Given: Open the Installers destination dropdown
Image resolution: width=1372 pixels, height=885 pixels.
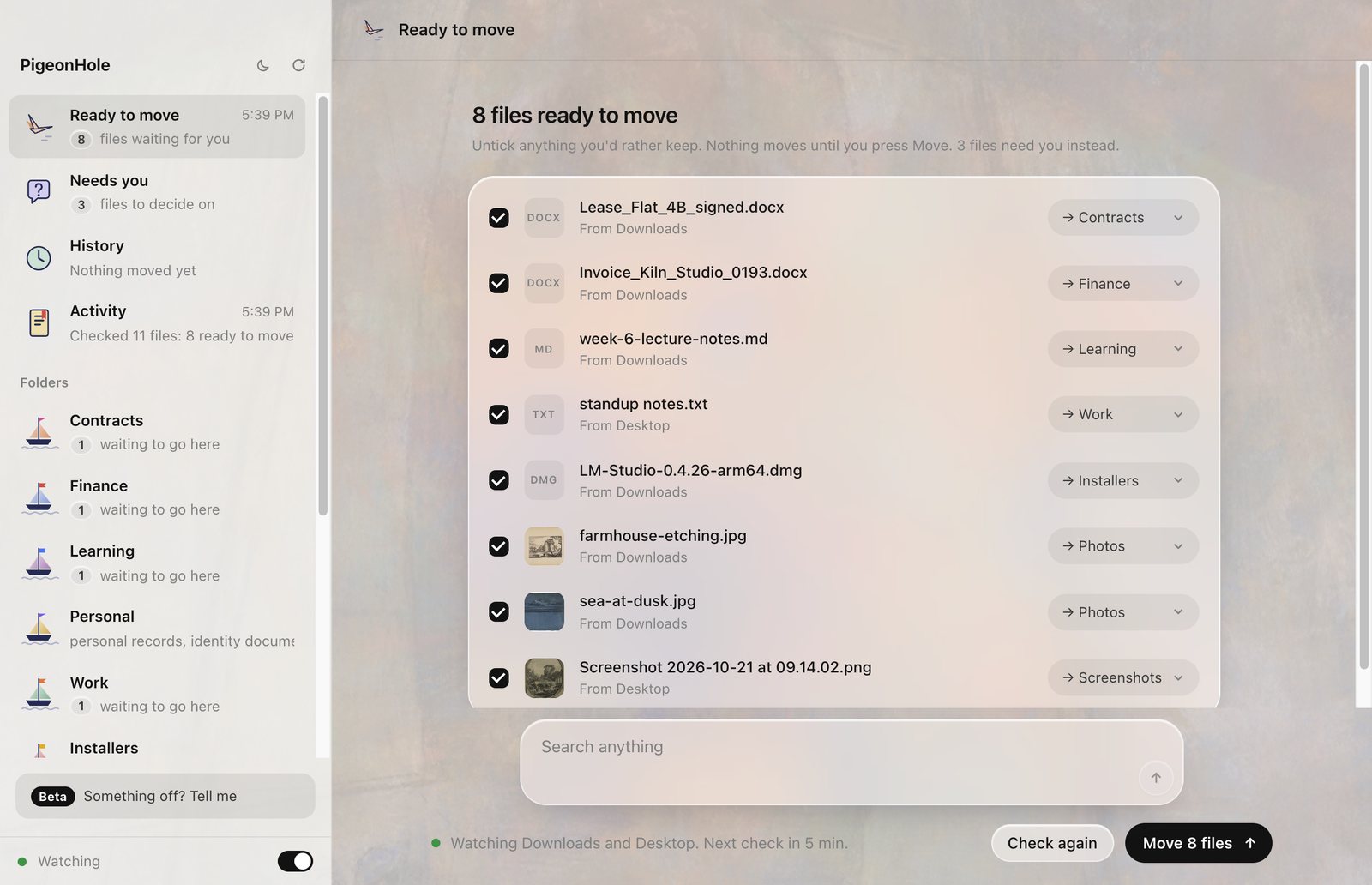Looking at the screenshot, I should (1122, 481).
